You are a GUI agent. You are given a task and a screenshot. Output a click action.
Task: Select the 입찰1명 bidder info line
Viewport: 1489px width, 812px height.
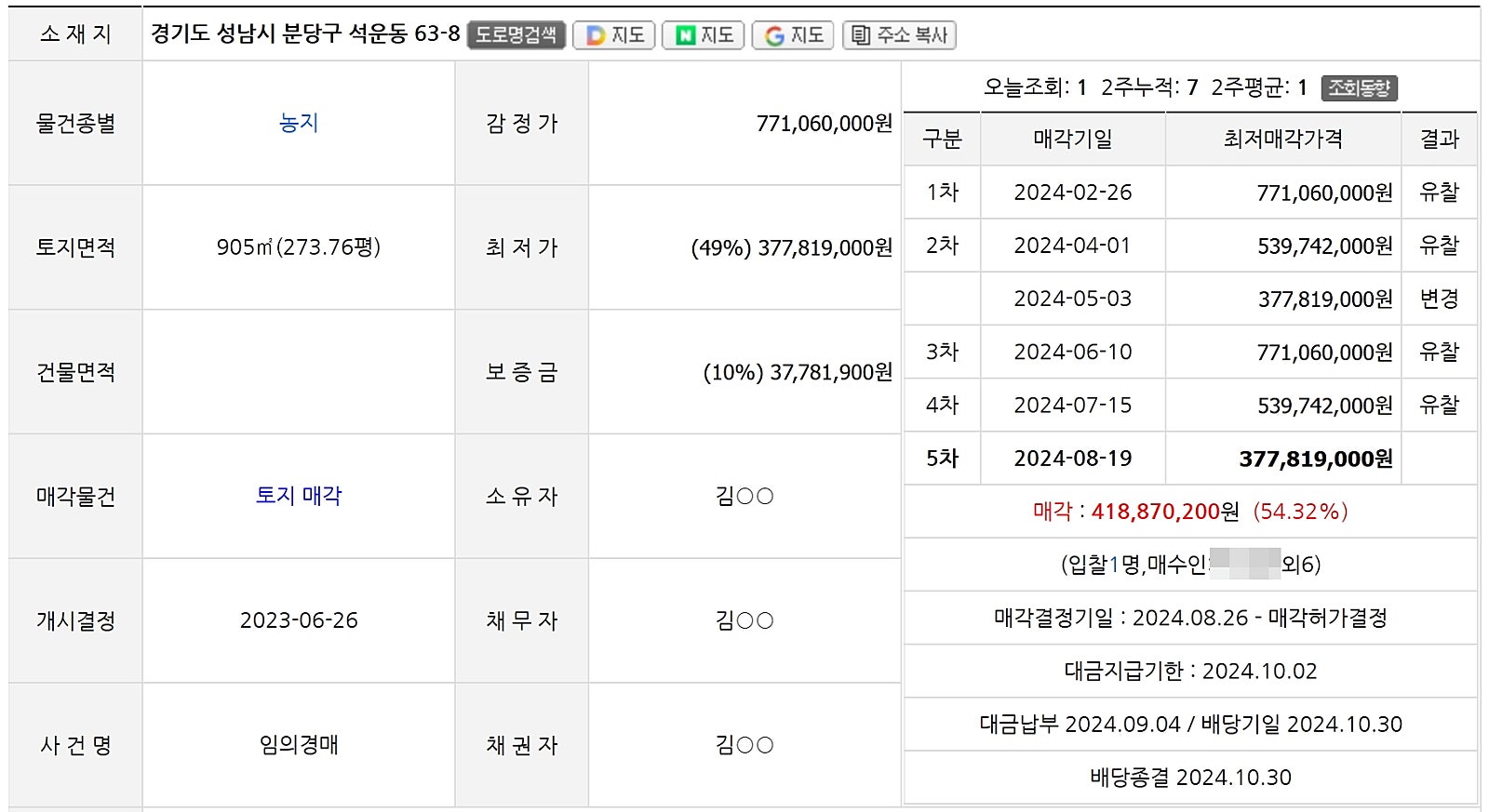coord(1190,565)
